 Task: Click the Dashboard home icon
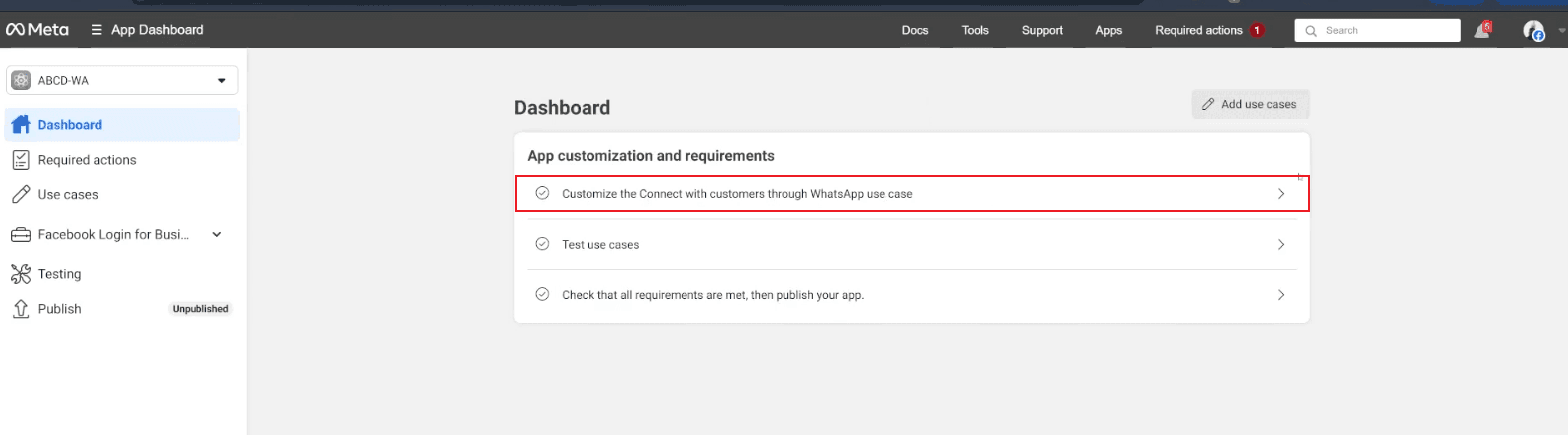(x=21, y=125)
